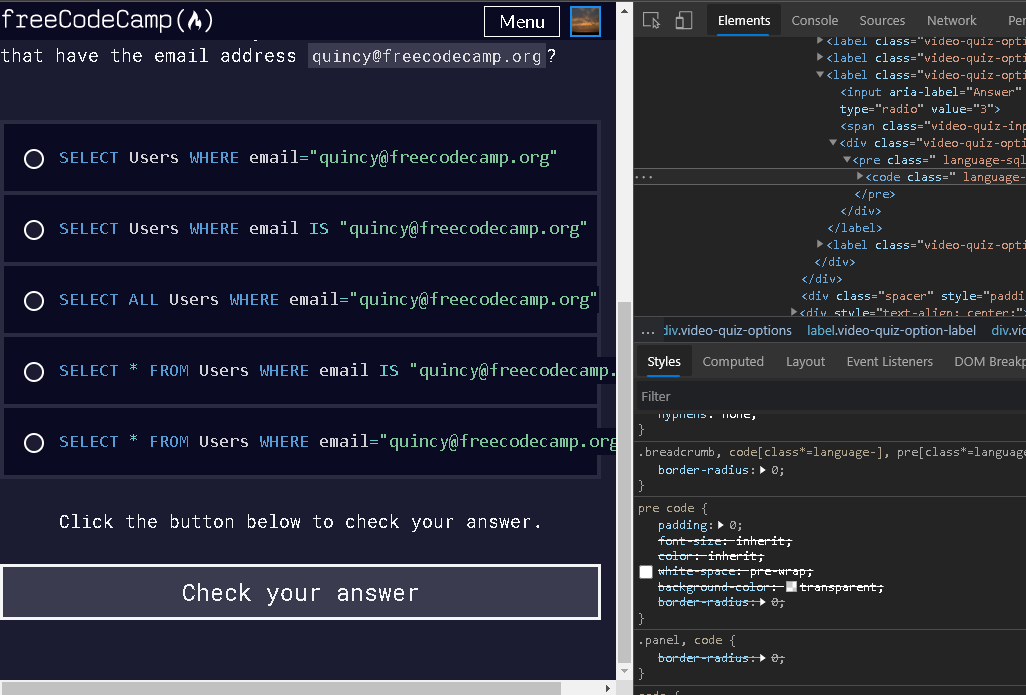Switch to the Computed styles tab
Screen dimensions: 1026x695
click(733, 361)
